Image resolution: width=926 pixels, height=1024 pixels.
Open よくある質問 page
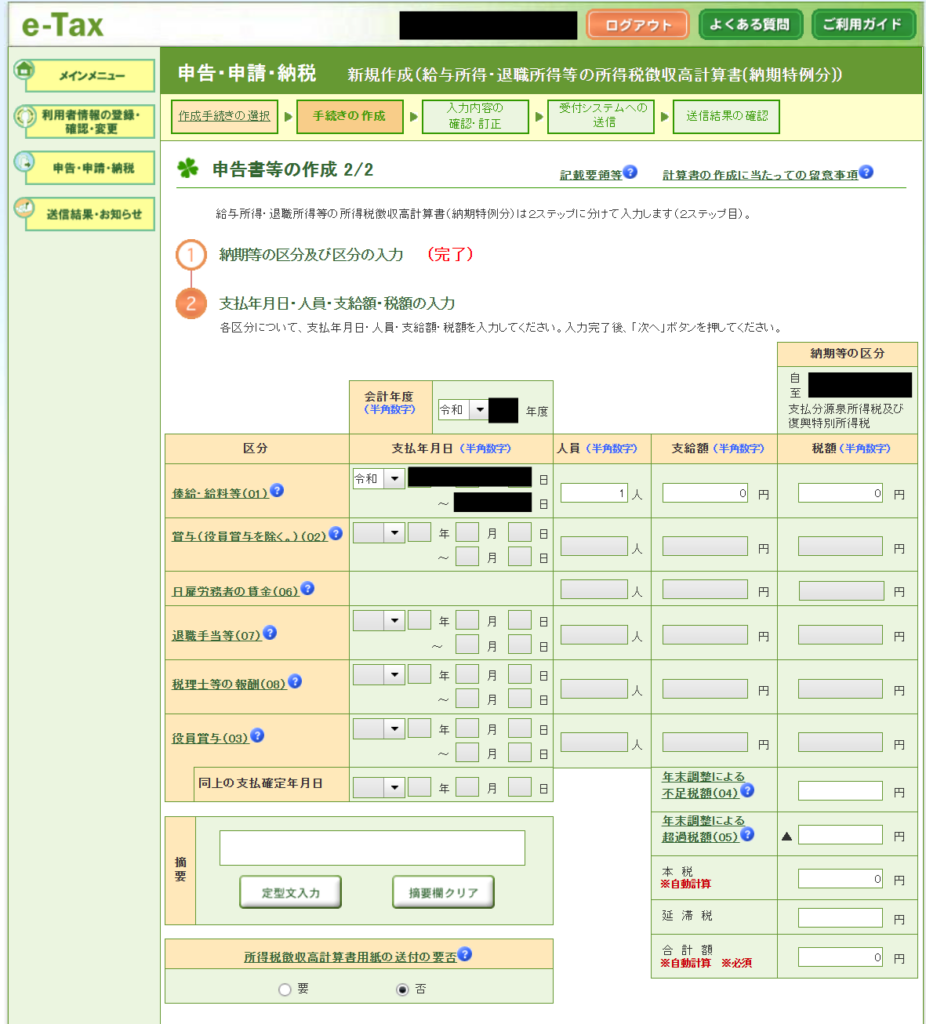750,25
